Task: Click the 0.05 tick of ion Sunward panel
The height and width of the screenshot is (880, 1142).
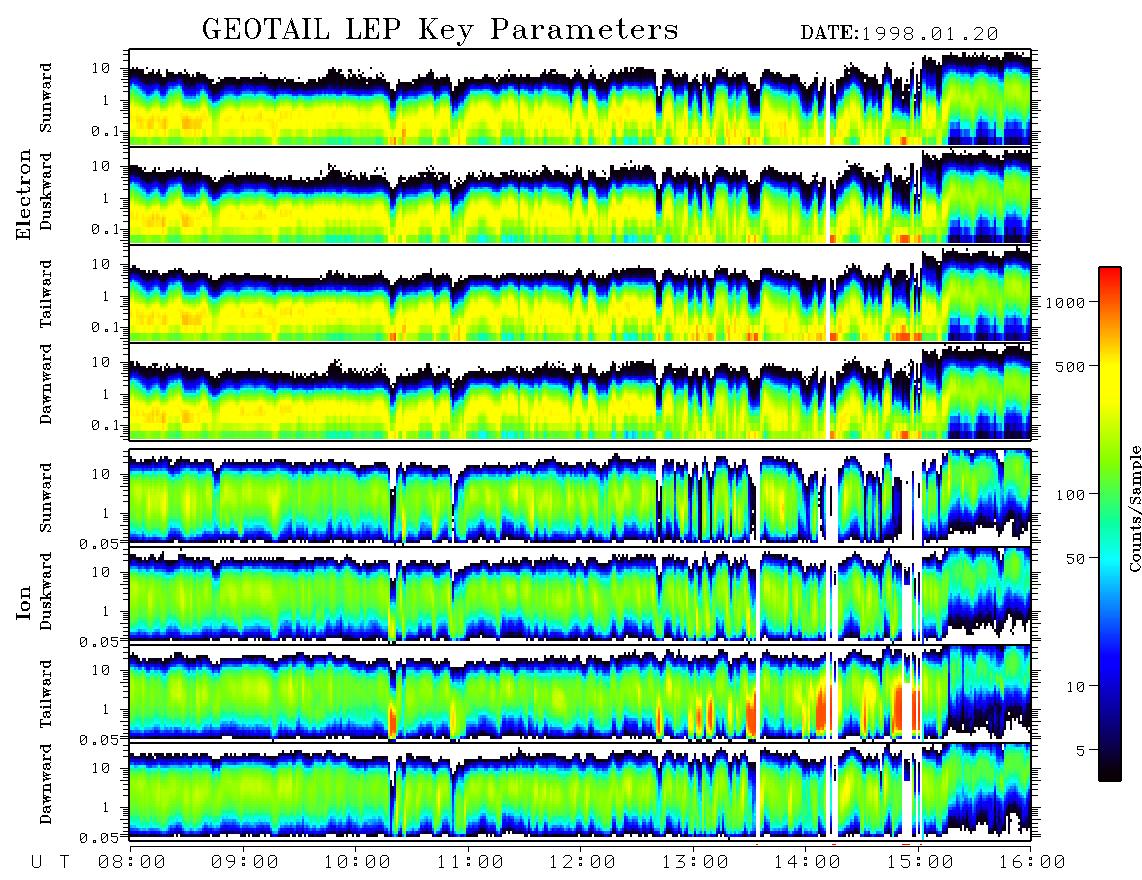Action: pyautogui.click(x=99, y=543)
